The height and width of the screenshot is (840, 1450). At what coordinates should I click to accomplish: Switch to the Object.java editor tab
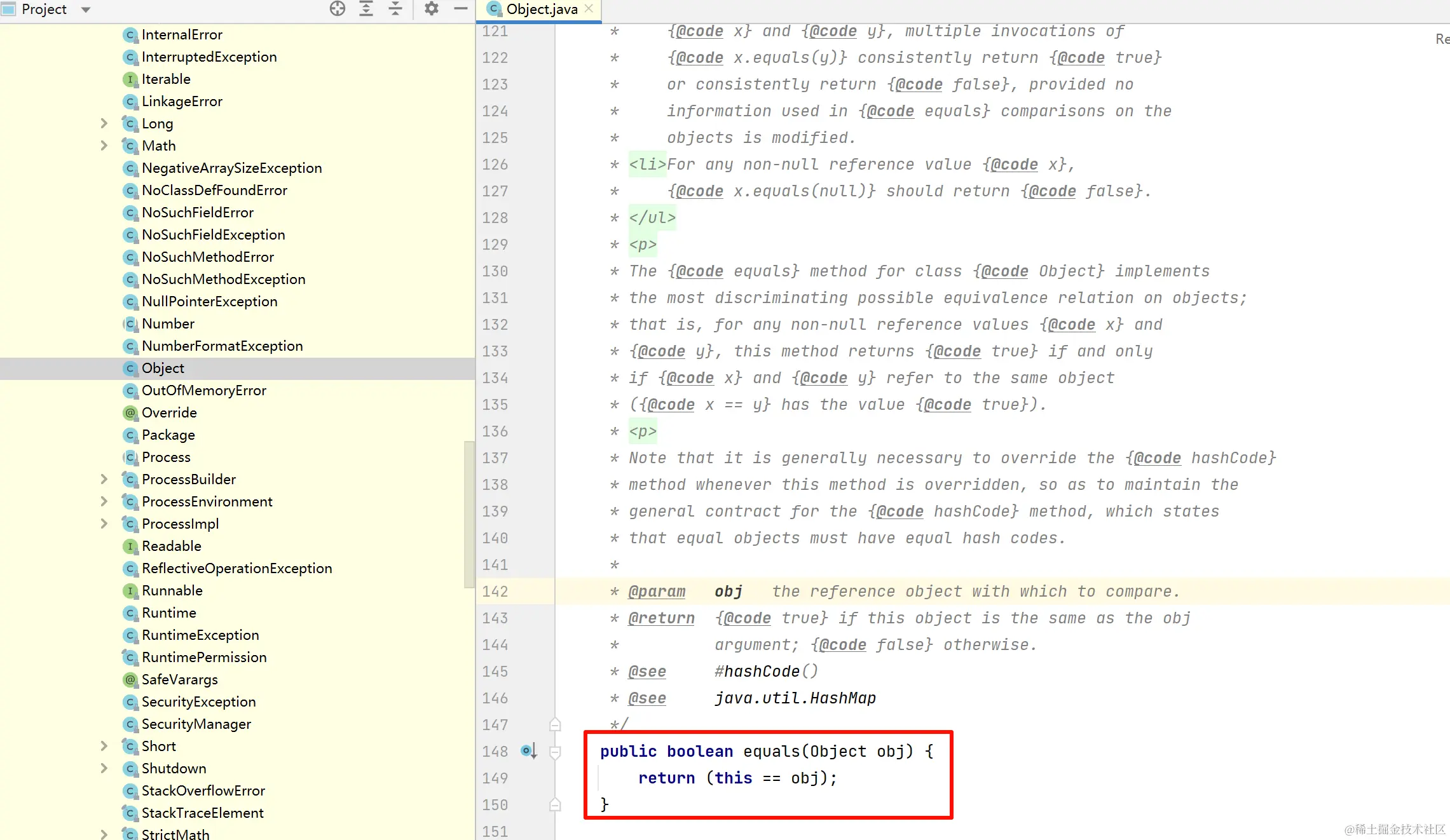pyautogui.click(x=541, y=9)
